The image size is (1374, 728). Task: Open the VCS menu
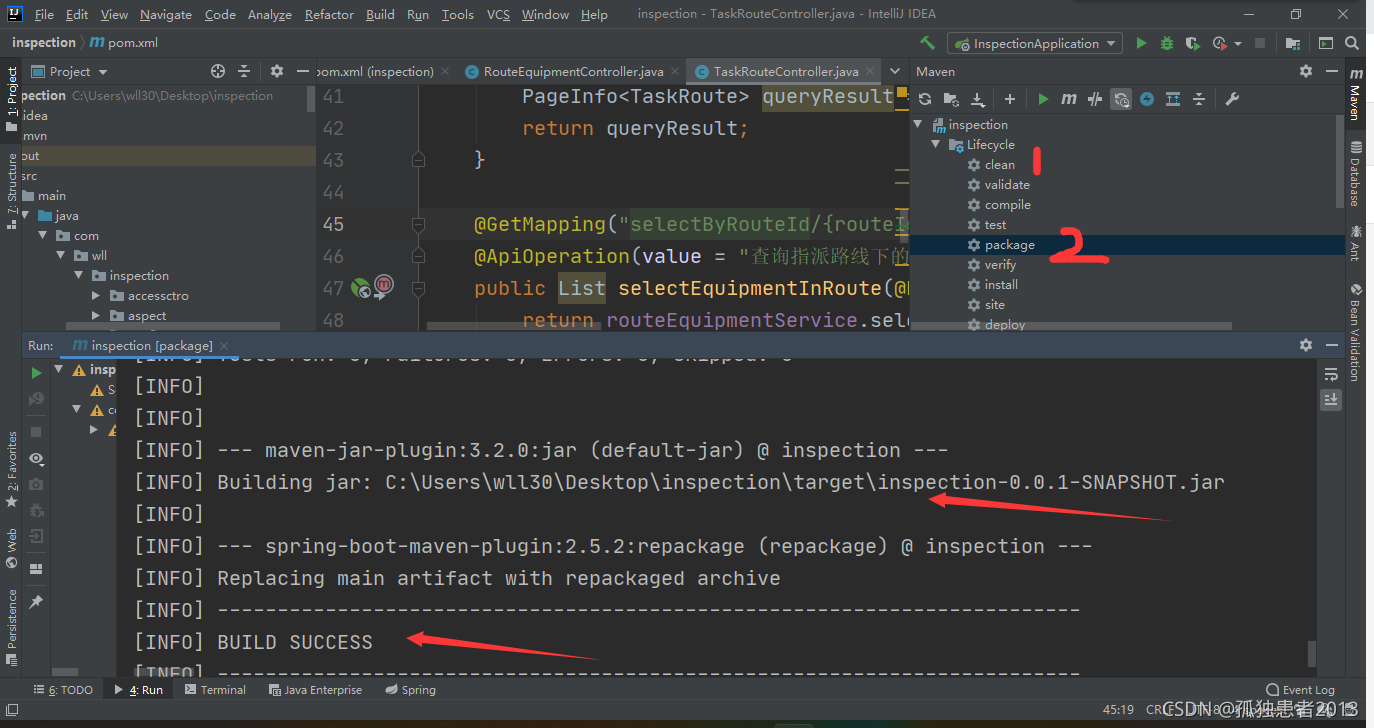tap(498, 14)
